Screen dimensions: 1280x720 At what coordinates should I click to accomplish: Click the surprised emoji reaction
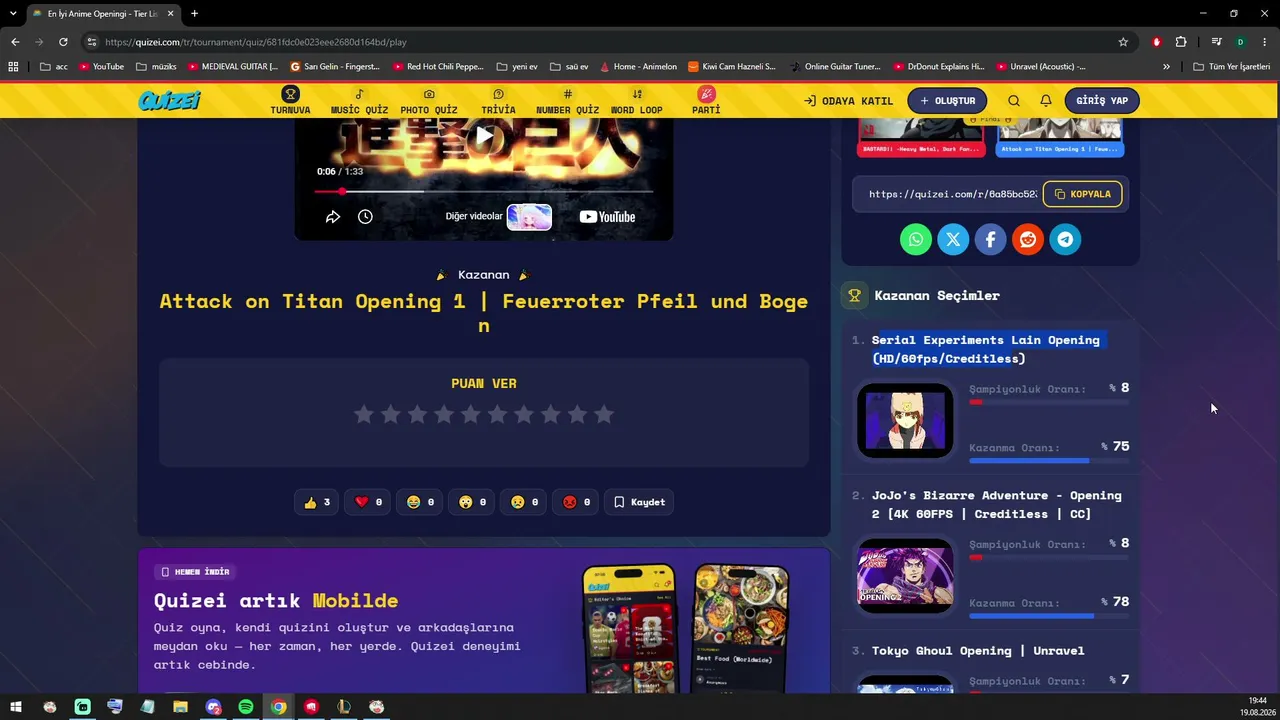(x=473, y=502)
